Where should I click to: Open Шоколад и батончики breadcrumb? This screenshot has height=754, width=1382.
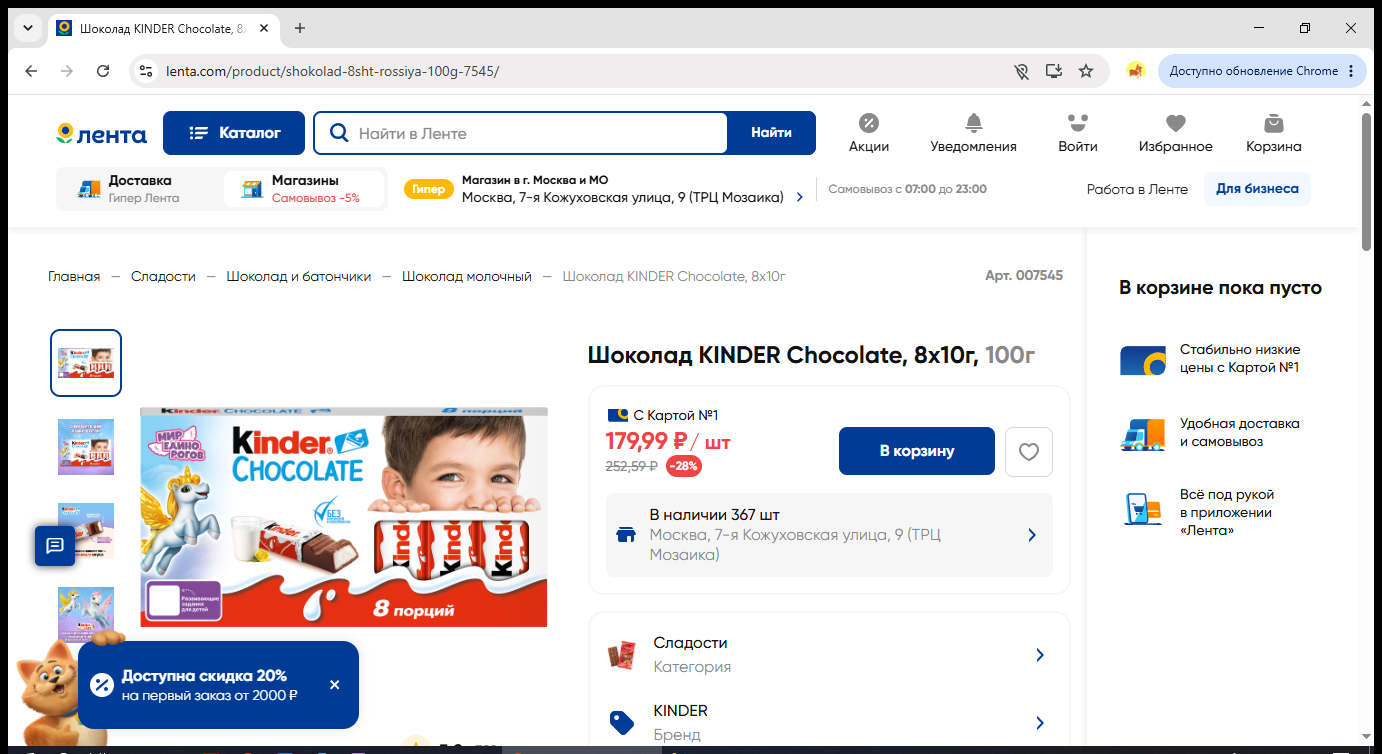click(298, 276)
